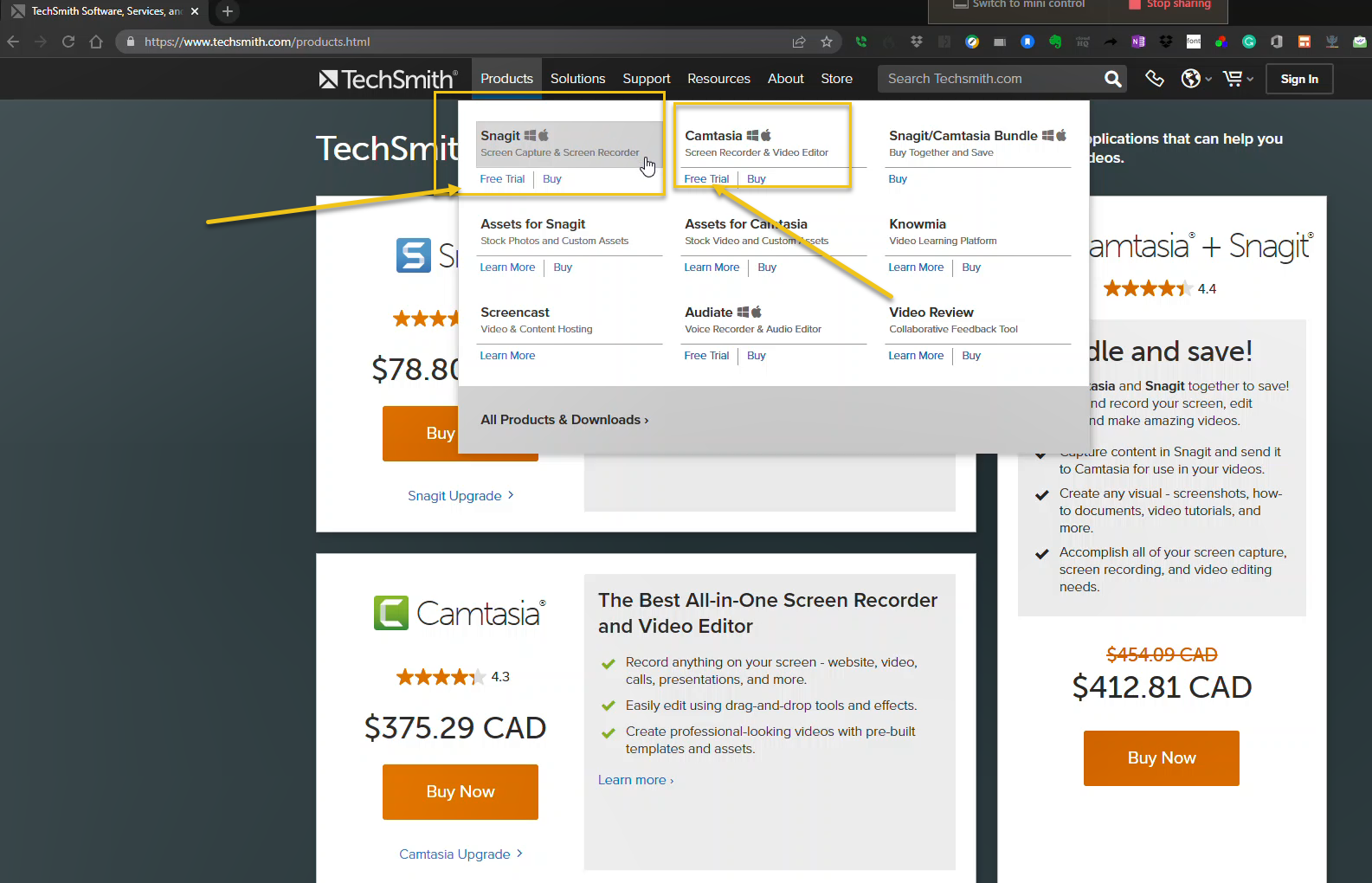Click the blue bookmark extension icon

point(1027,42)
